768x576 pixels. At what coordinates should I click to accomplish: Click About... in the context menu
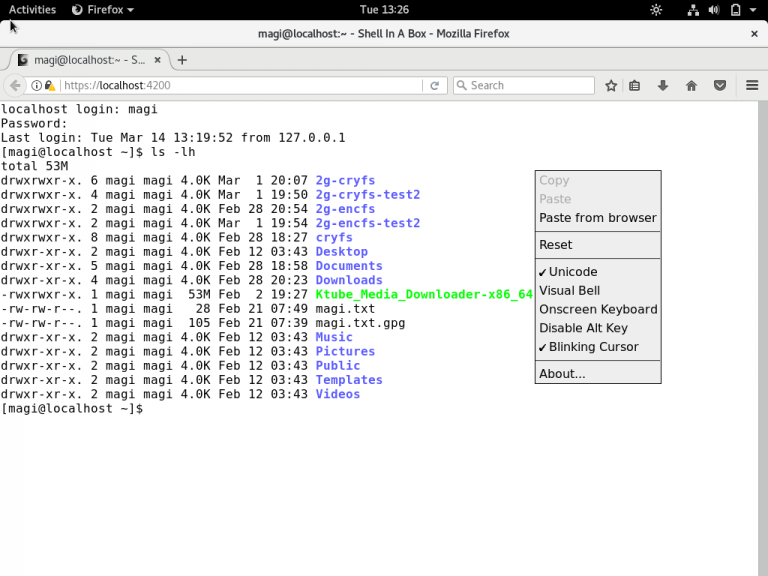point(562,374)
